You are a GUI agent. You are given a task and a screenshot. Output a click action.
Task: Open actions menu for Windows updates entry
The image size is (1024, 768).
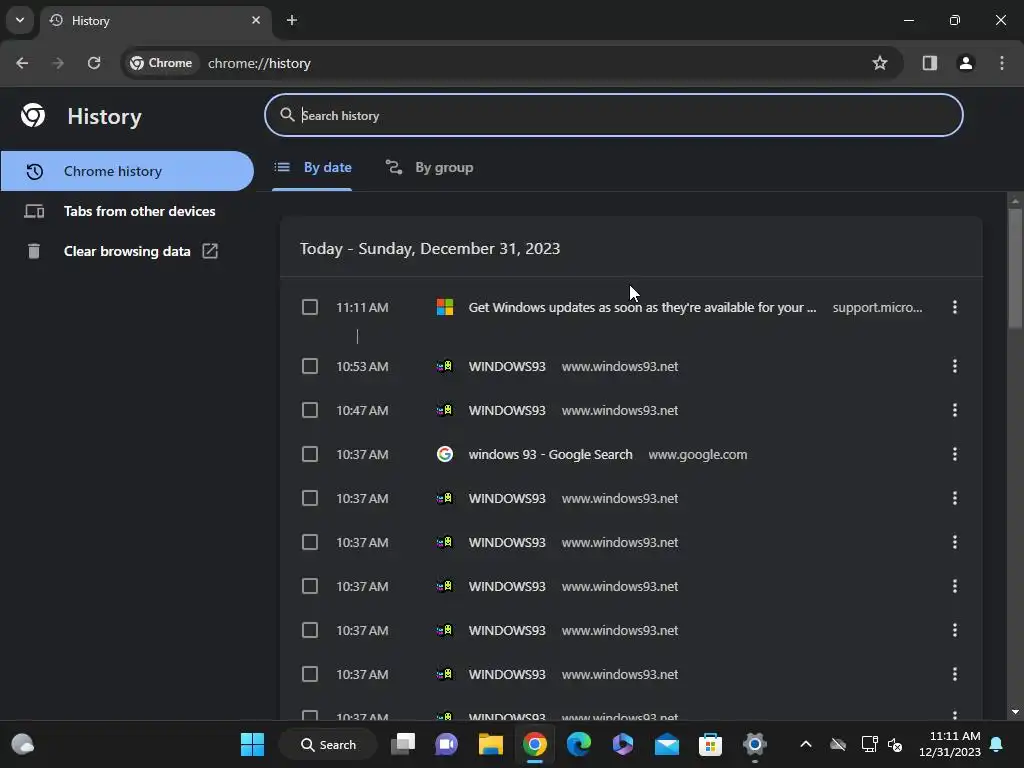[955, 307]
